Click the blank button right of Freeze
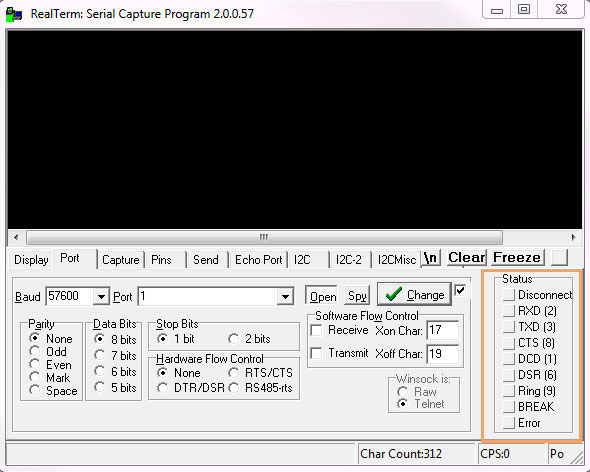The image size is (590, 472). pyautogui.click(x=559, y=258)
